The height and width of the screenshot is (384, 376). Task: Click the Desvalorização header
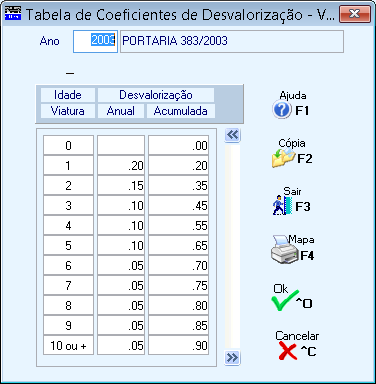156,95
